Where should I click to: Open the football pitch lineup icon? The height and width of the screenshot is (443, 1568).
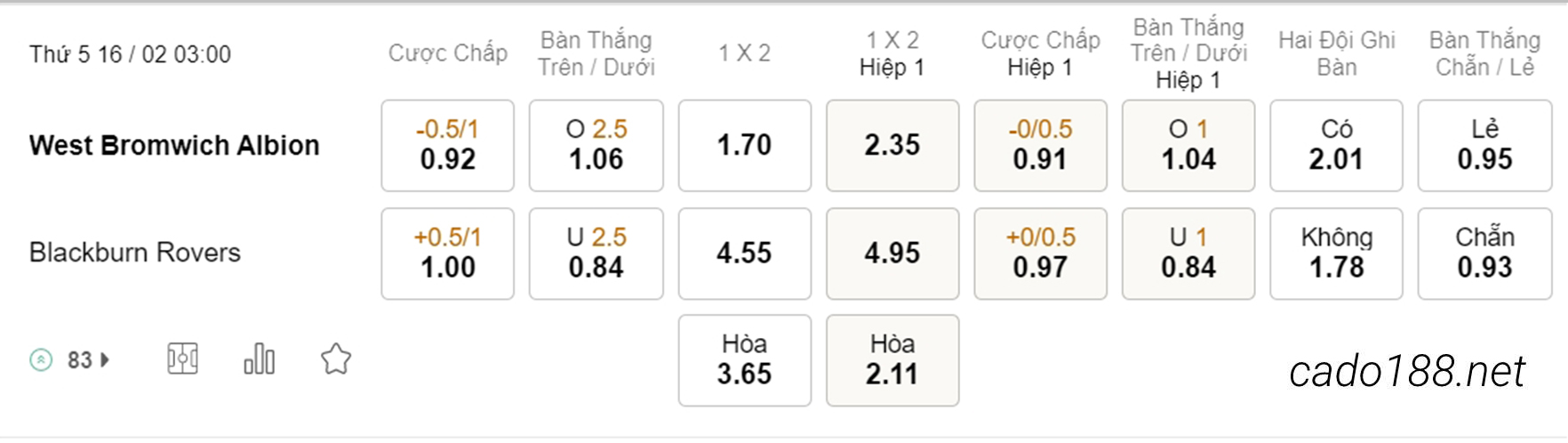[x=182, y=359]
